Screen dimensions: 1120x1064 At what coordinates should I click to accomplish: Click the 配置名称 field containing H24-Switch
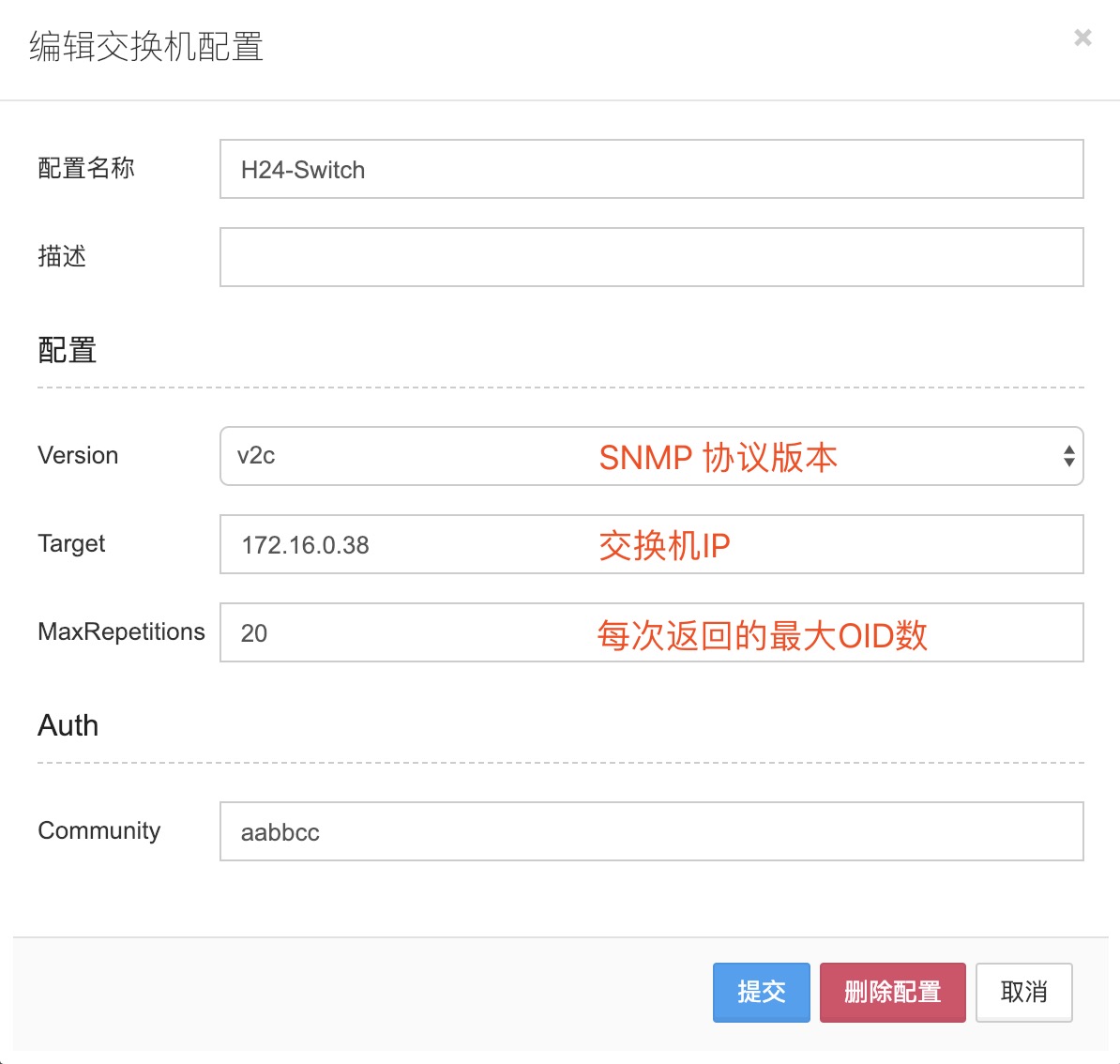point(651,169)
